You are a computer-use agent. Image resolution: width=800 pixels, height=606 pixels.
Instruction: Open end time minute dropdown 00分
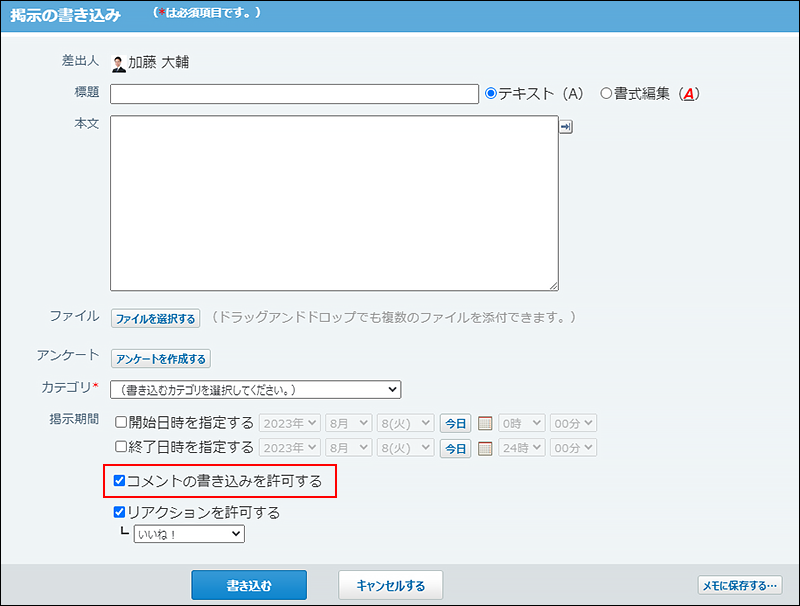point(573,447)
